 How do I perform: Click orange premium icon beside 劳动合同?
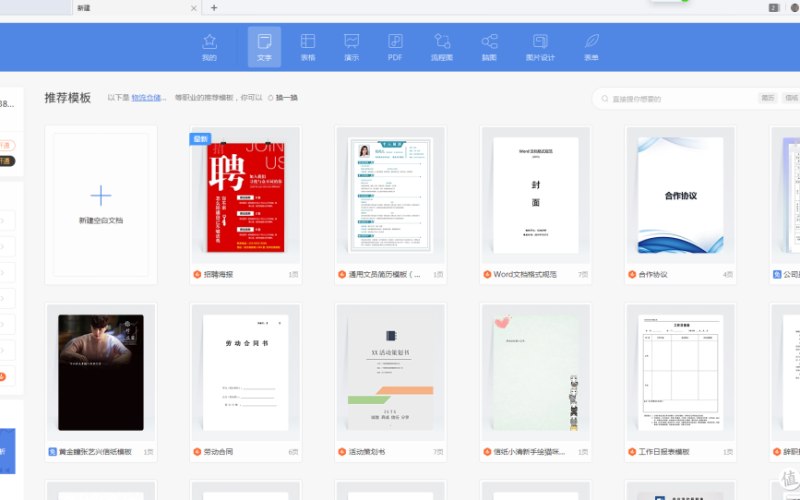[197, 452]
